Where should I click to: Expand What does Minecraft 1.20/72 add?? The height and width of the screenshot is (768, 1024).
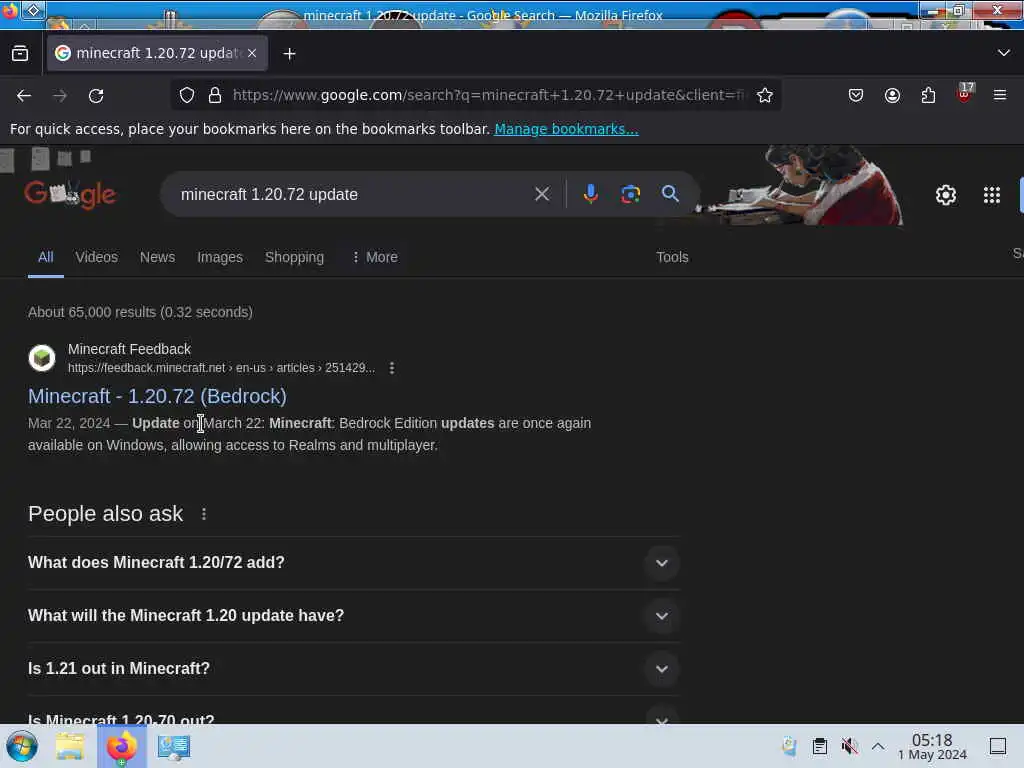353,563
